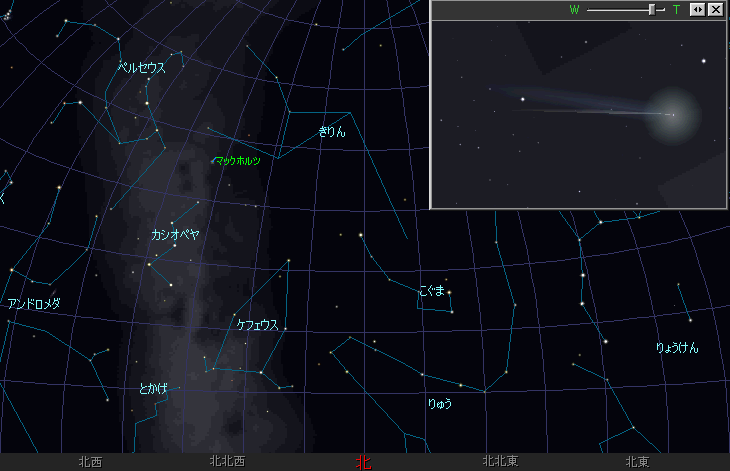Click the zoom slider handle in the inset
Screen dimensions: 730x471
point(652,9)
